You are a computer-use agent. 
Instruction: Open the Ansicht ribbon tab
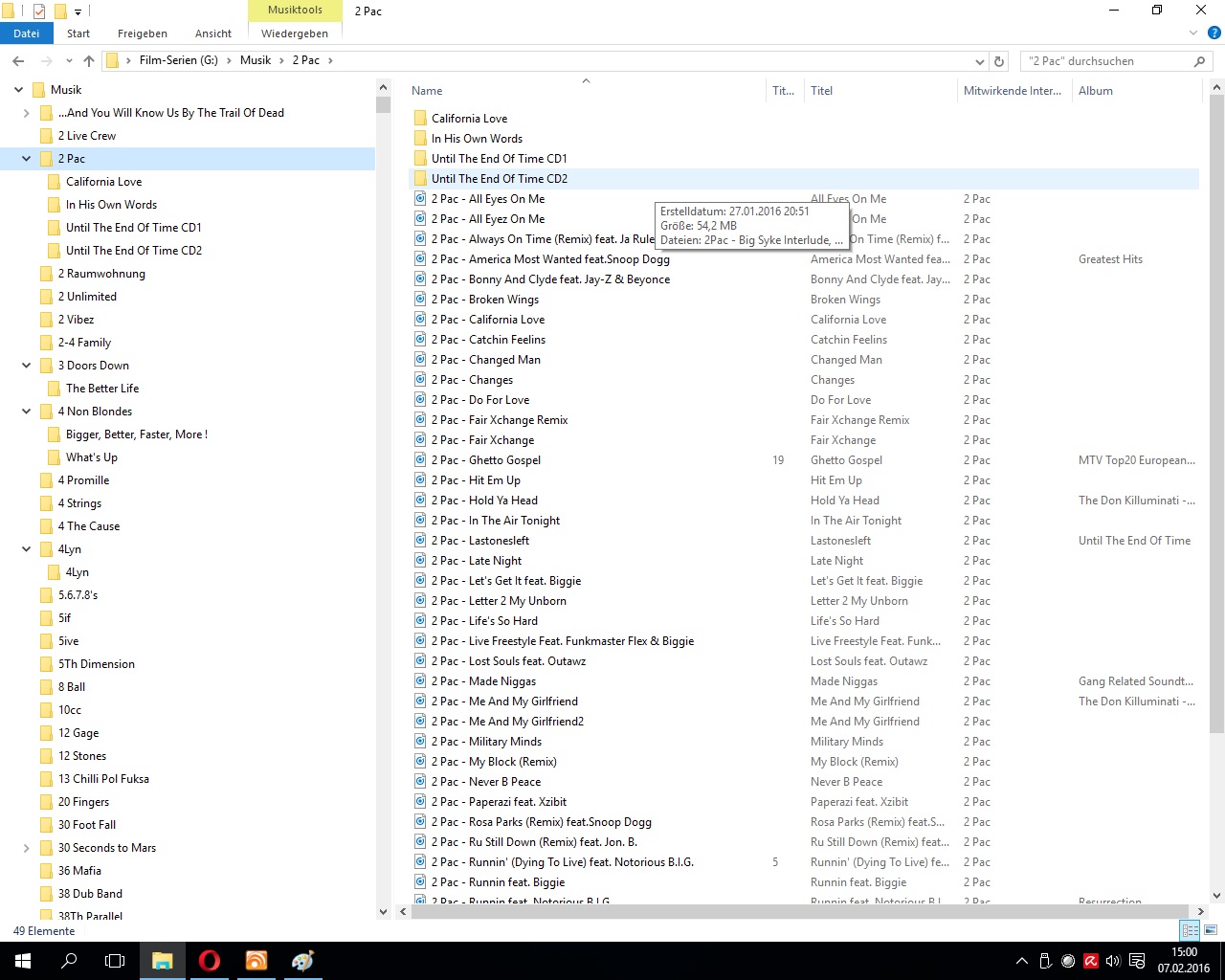click(213, 33)
